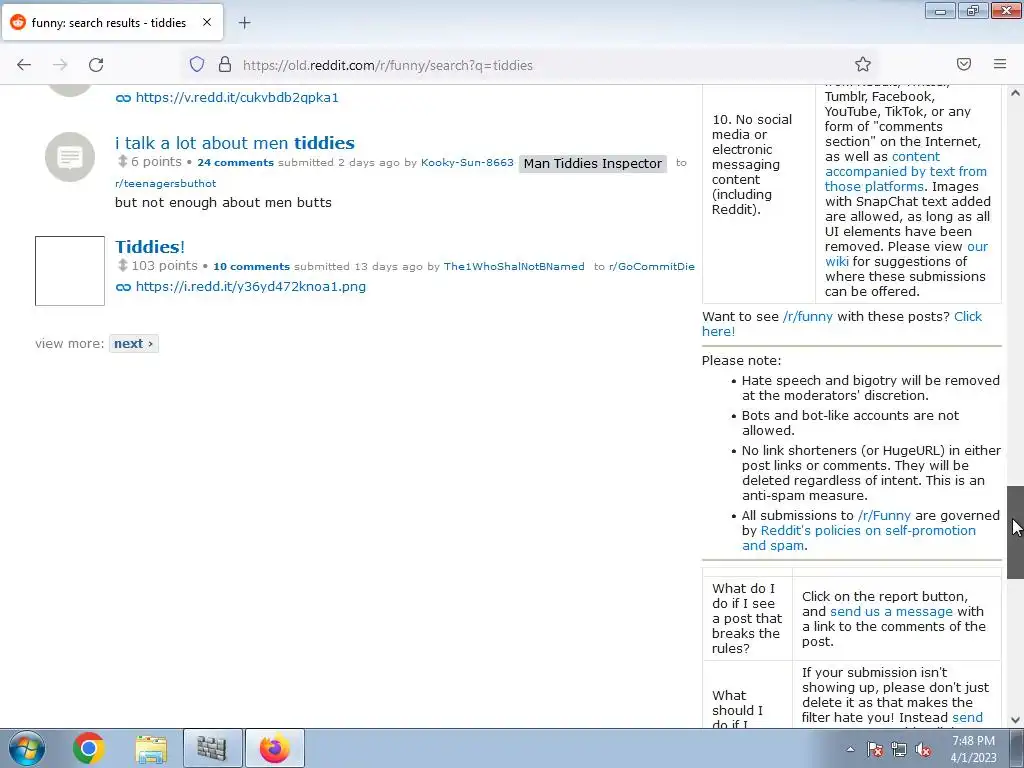Open post 'i talk a lot about men tiddies'
Screen dimensions: 1024x768
pos(235,142)
